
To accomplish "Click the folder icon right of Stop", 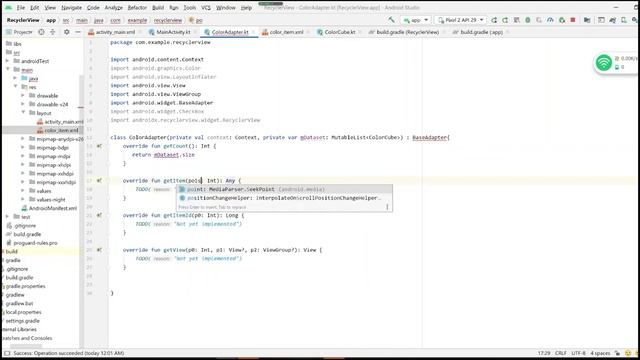I will (x=587, y=20).
